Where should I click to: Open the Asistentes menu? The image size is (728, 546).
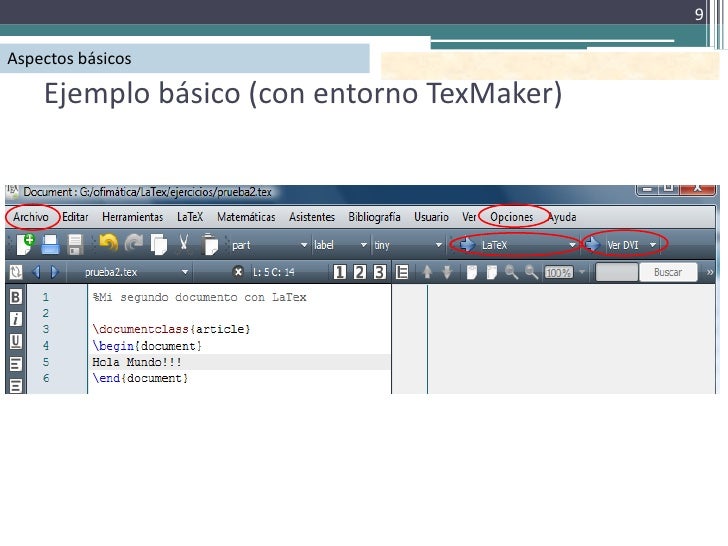(x=312, y=217)
